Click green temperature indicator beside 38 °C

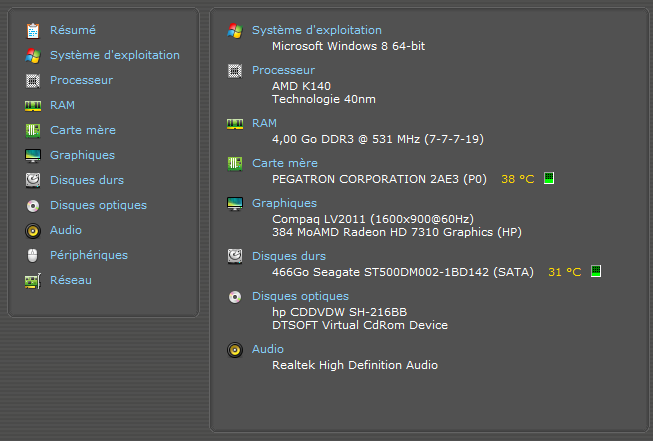click(549, 178)
